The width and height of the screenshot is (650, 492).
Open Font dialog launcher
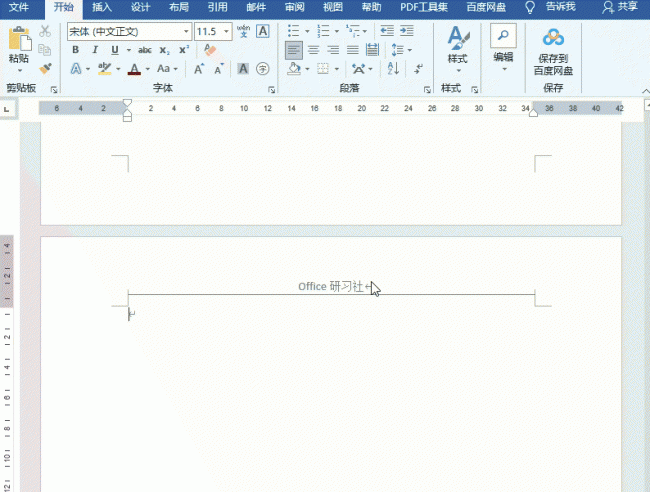[272, 90]
